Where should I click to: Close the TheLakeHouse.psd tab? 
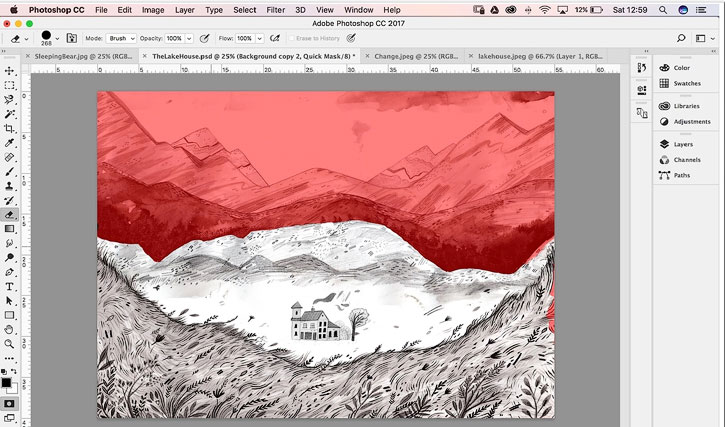(x=145, y=56)
